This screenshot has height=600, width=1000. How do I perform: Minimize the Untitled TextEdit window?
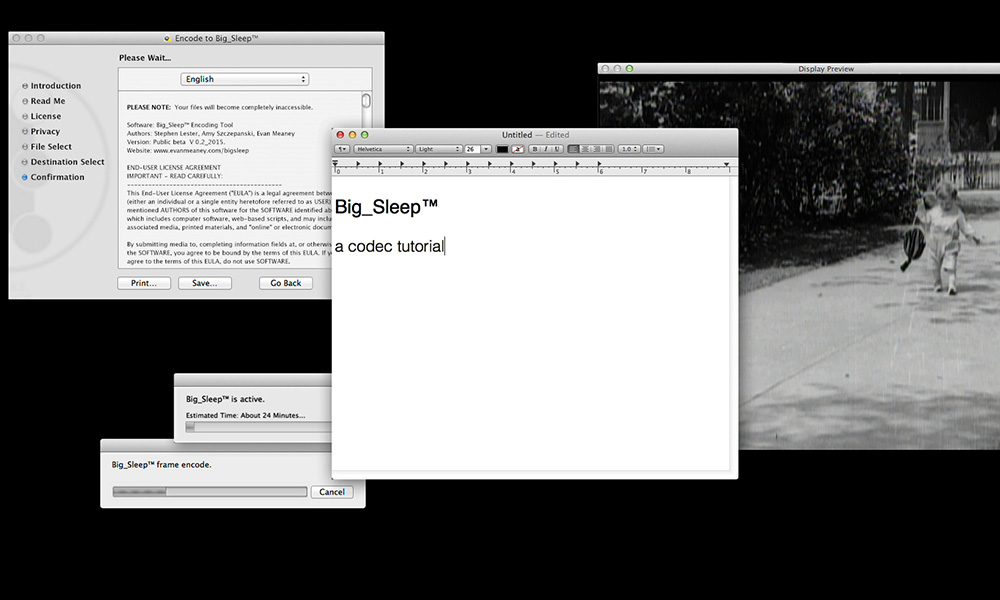pyautogui.click(x=352, y=135)
